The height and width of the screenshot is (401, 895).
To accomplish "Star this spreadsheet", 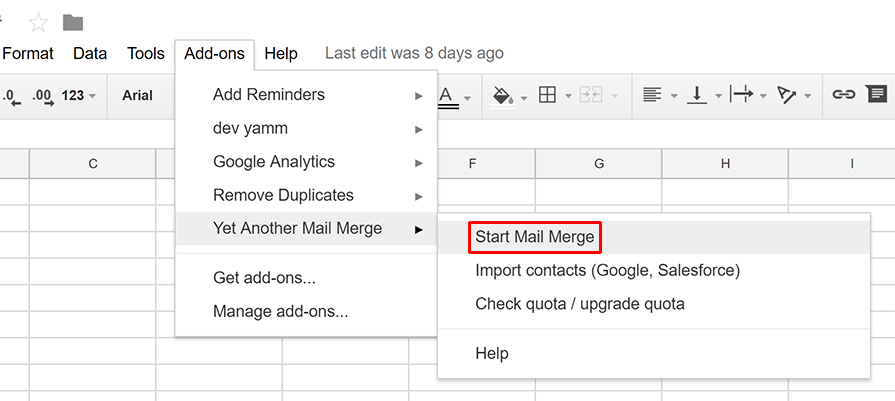I will point(38,22).
